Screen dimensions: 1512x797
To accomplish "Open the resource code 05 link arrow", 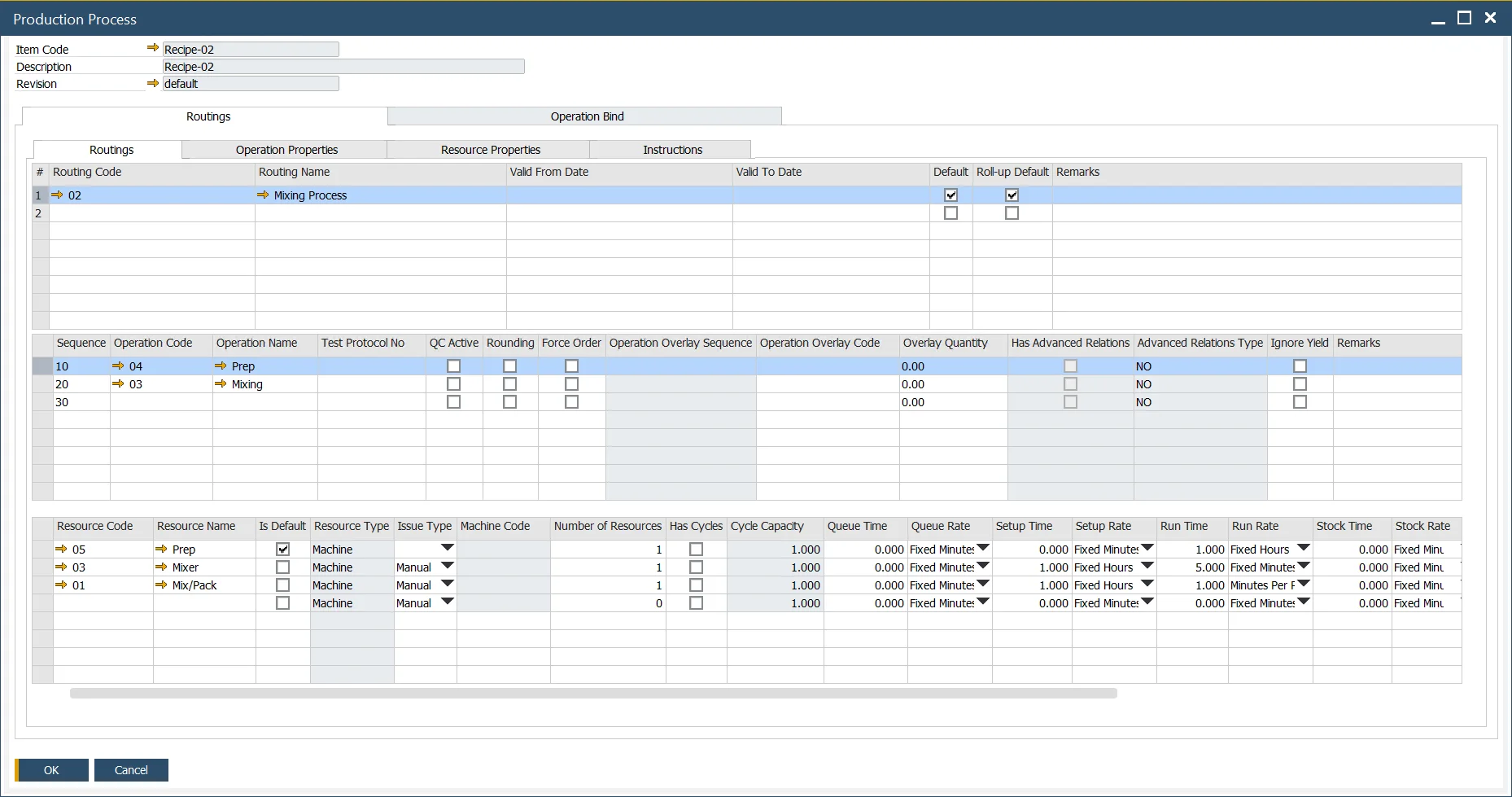I will coord(61,550).
